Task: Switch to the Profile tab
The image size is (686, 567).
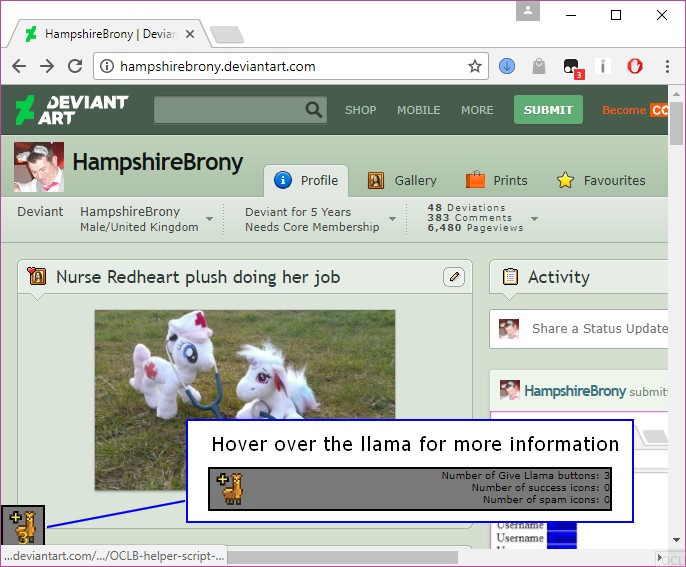Action: 306,180
